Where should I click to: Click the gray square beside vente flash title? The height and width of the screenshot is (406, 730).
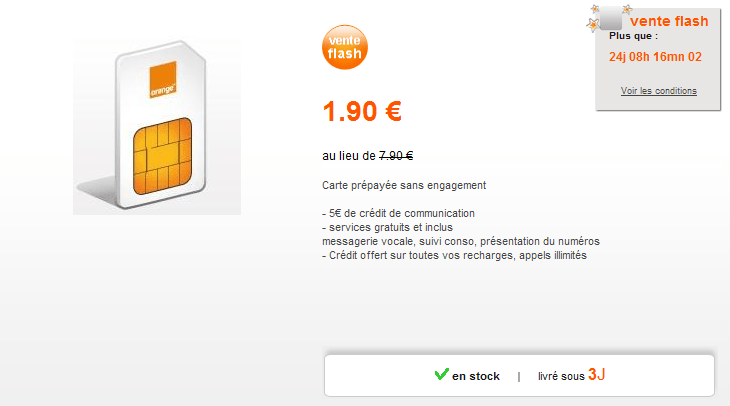click(610, 20)
